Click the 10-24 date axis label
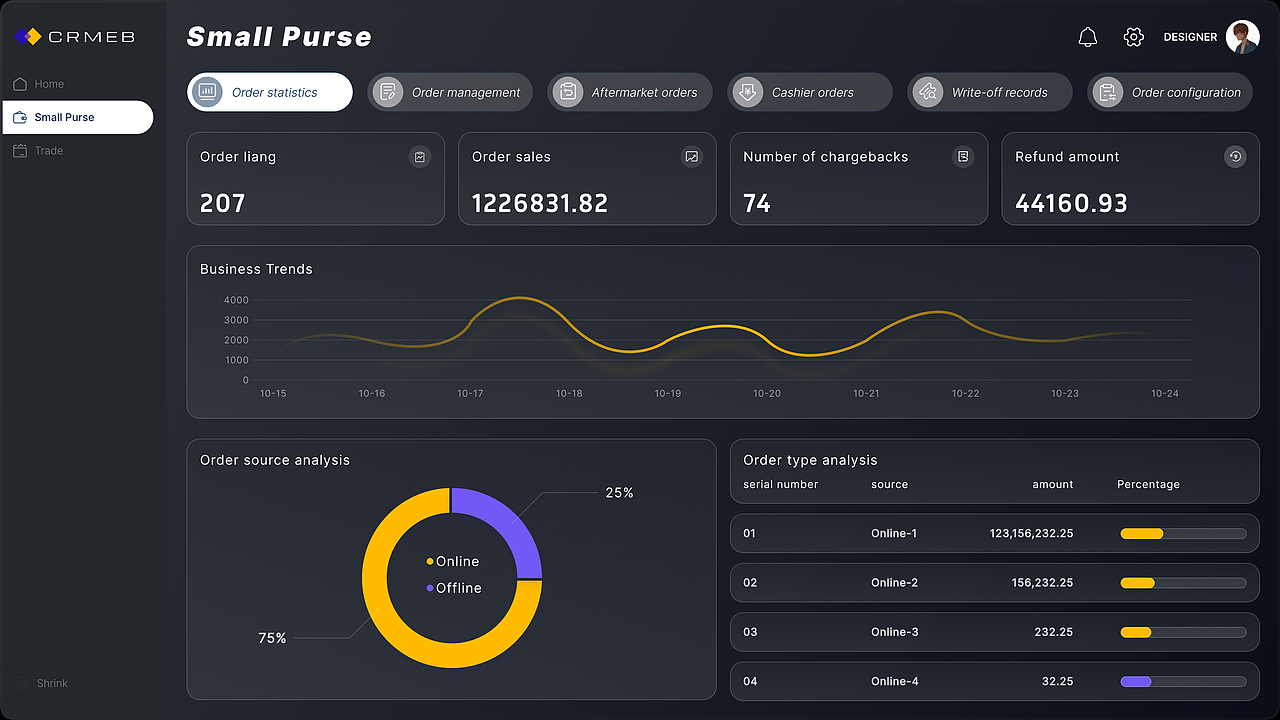This screenshot has height=720, width=1280. click(1165, 394)
